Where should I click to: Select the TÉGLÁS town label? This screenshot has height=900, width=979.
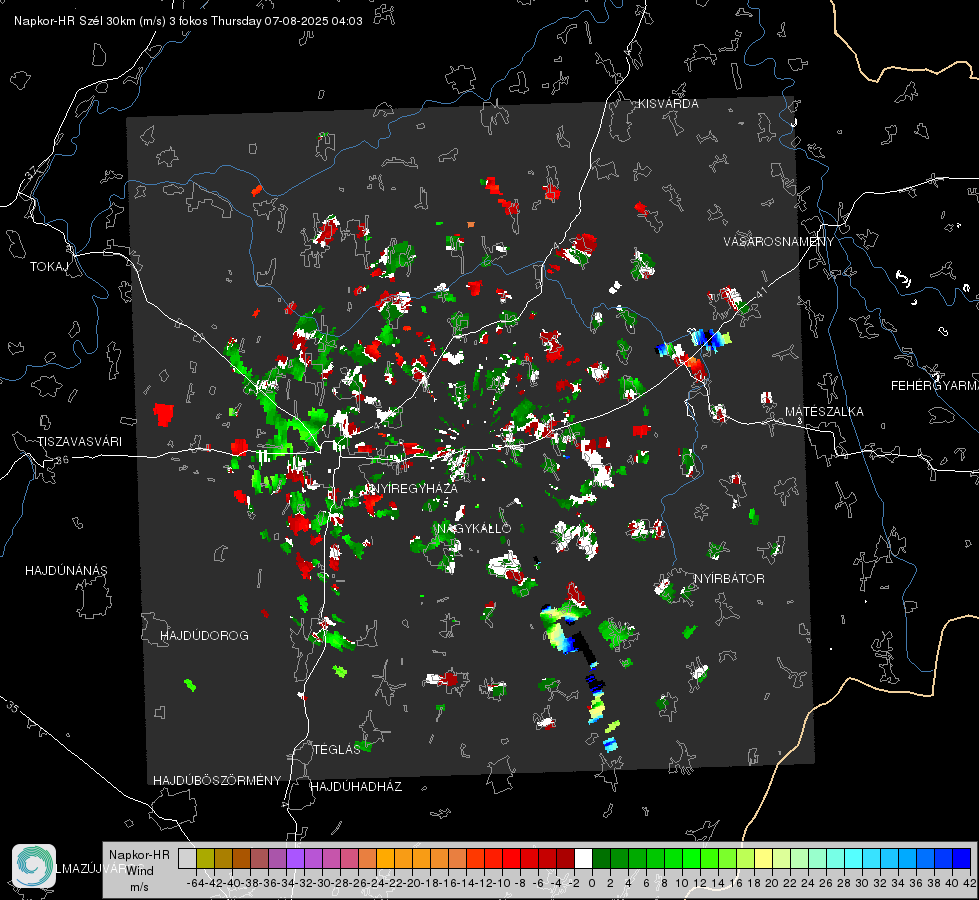coord(337,749)
